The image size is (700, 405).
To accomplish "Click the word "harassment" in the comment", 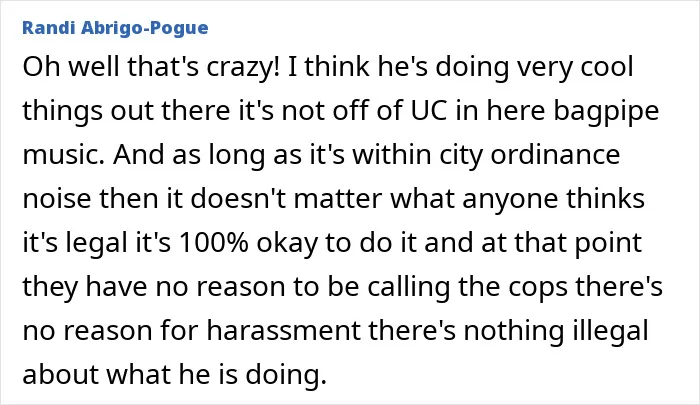I will (x=283, y=330).
